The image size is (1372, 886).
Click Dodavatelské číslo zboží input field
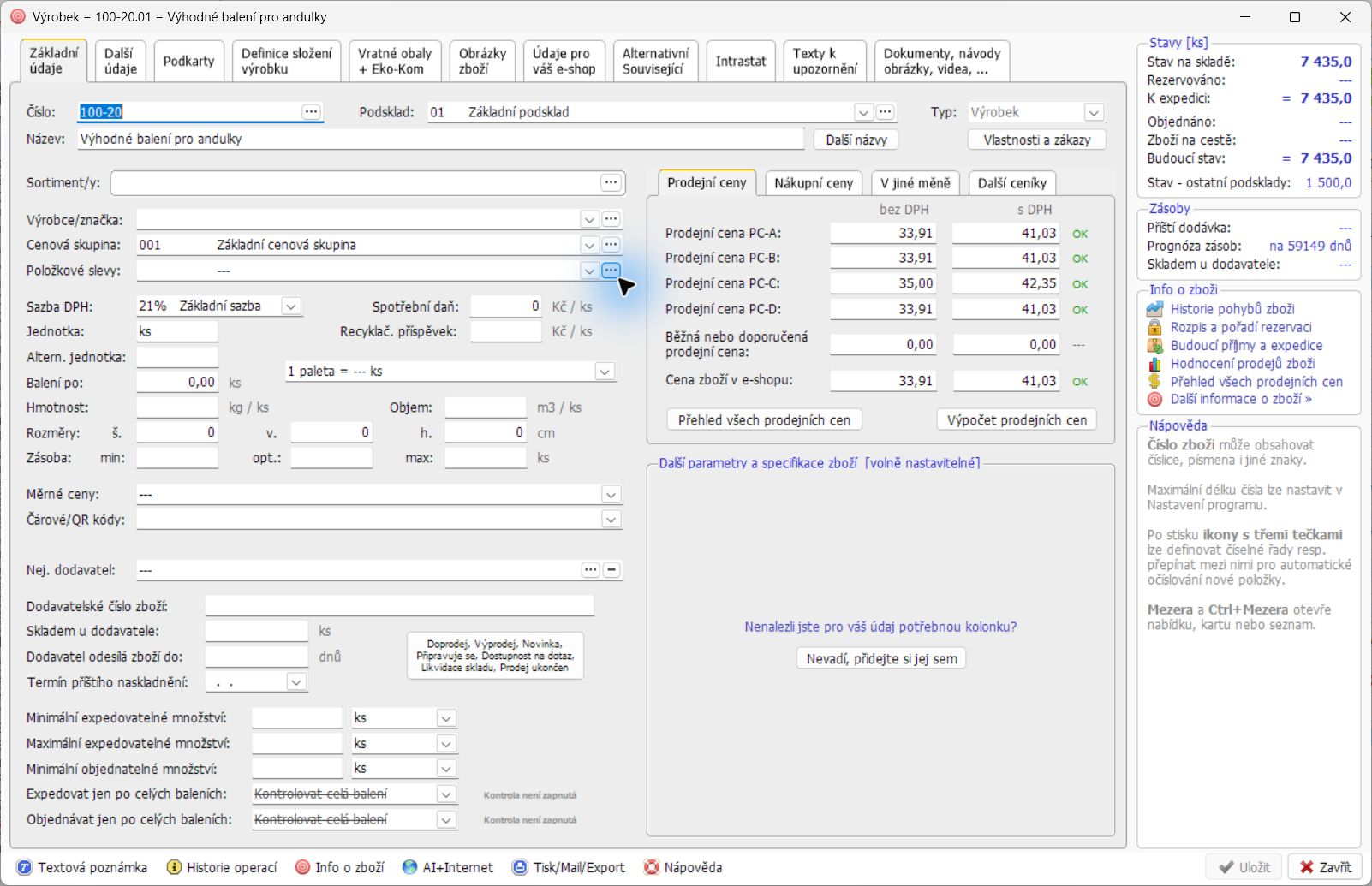(x=399, y=606)
